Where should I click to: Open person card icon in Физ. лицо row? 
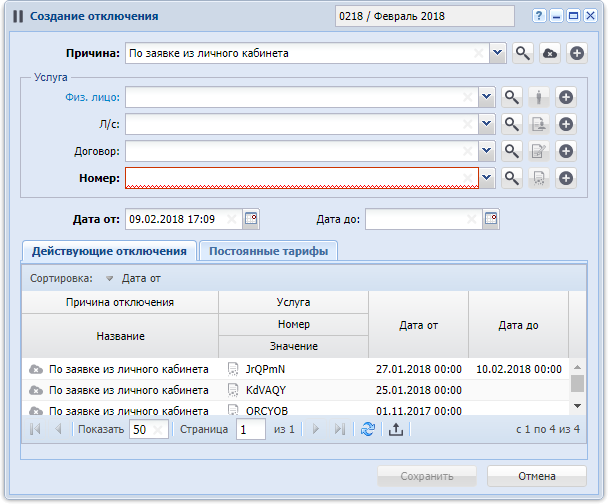[x=539, y=97]
